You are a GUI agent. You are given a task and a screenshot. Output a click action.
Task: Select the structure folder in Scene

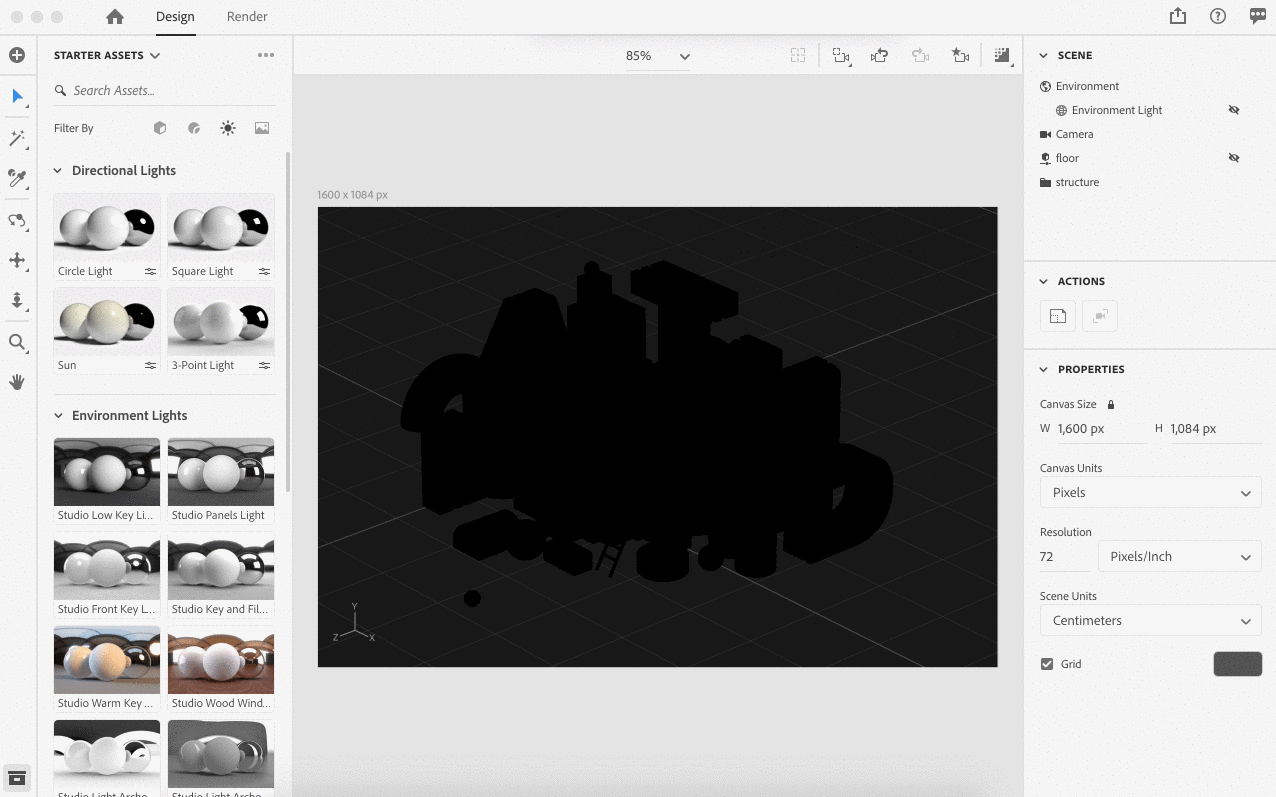[1077, 182]
